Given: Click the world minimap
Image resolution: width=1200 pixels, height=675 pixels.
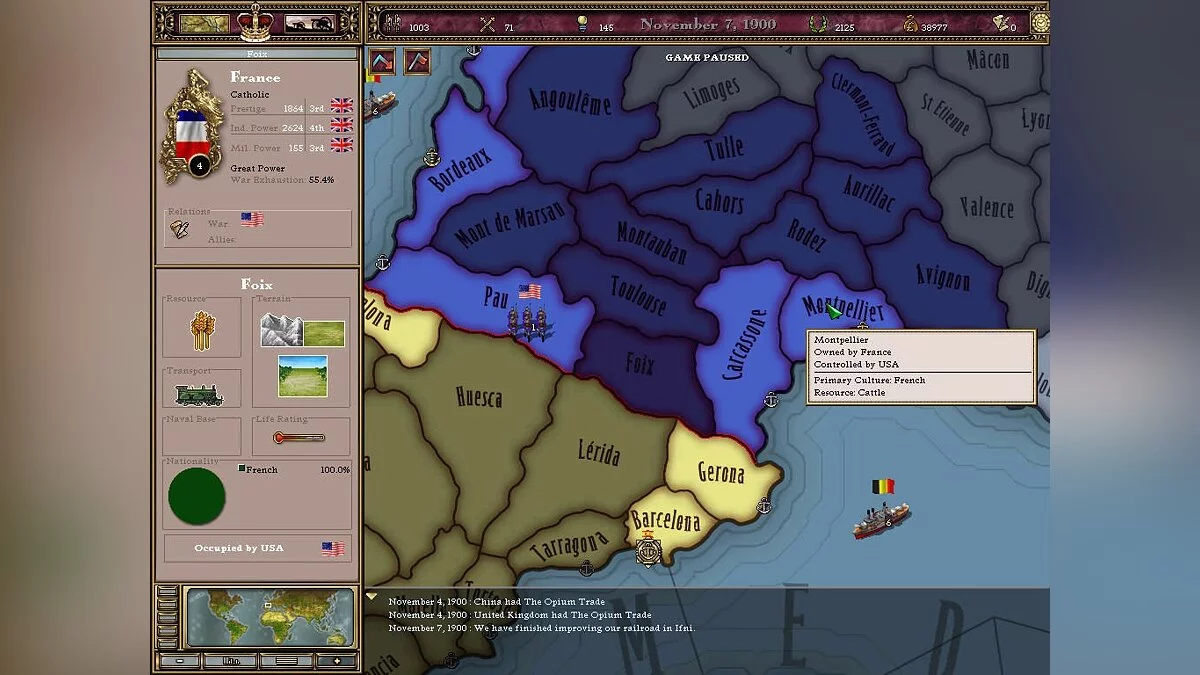Looking at the screenshot, I should coord(270,618).
